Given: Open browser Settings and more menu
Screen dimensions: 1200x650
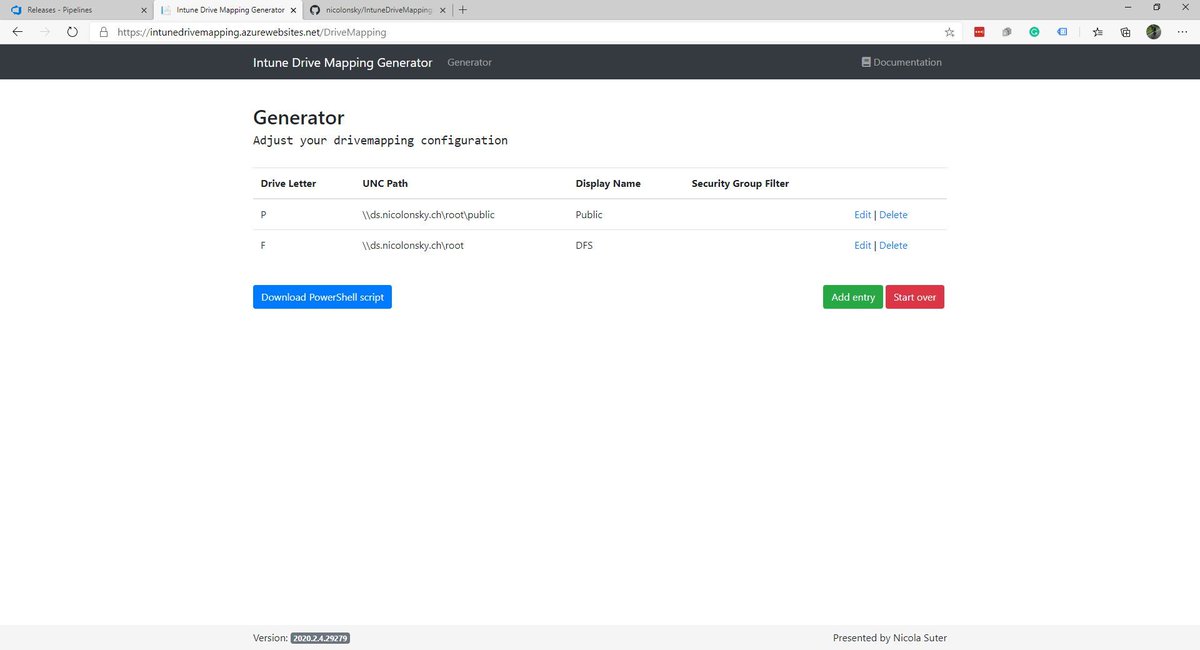Looking at the screenshot, I should coord(1182,32).
